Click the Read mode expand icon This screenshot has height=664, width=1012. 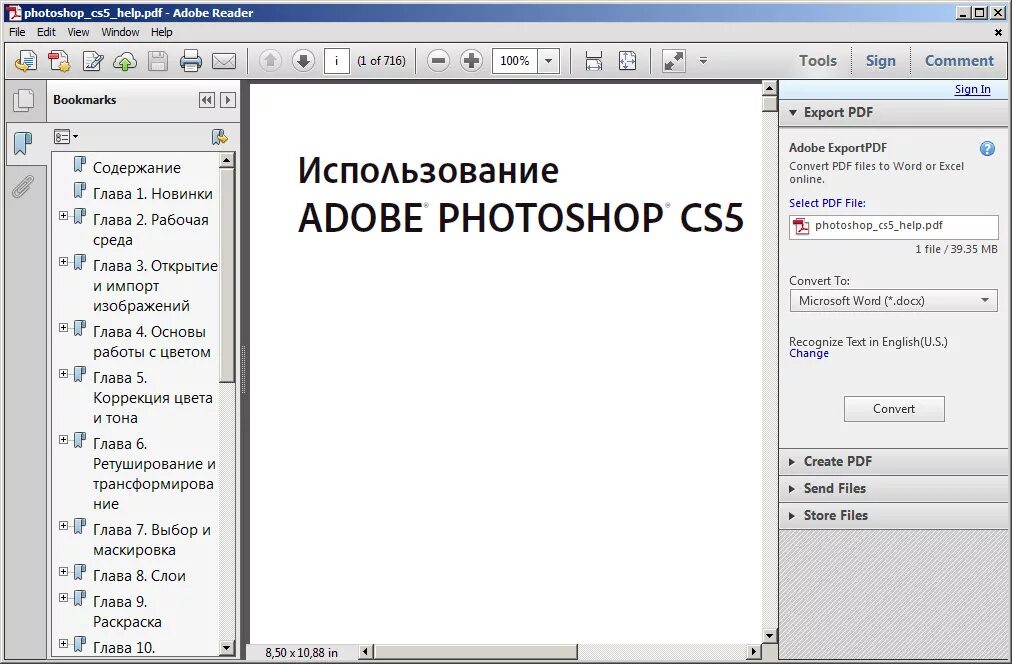click(x=674, y=61)
